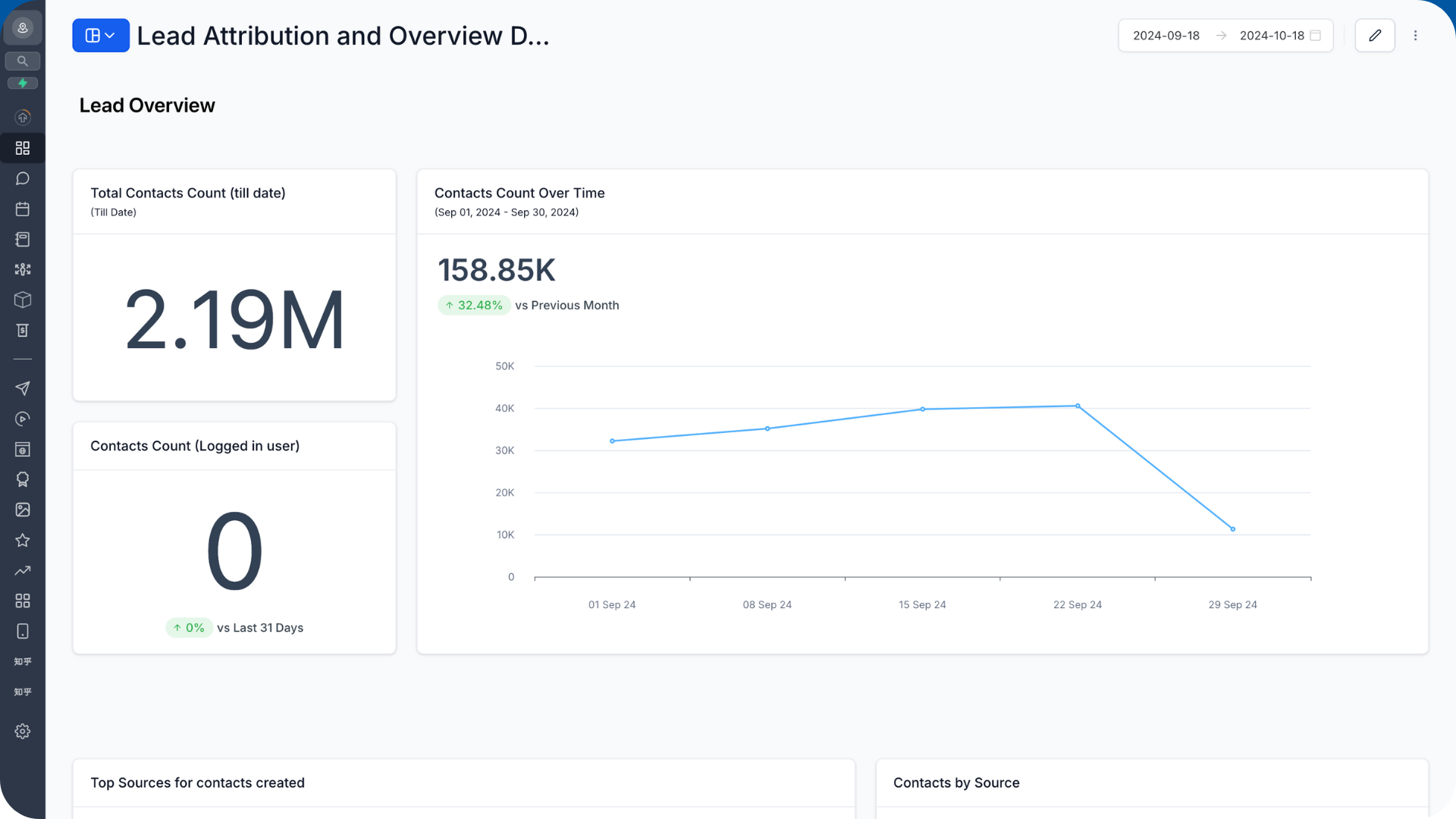Select the active Dashboard item in sidebar
The width and height of the screenshot is (1456, 819).
pos(23,148)
